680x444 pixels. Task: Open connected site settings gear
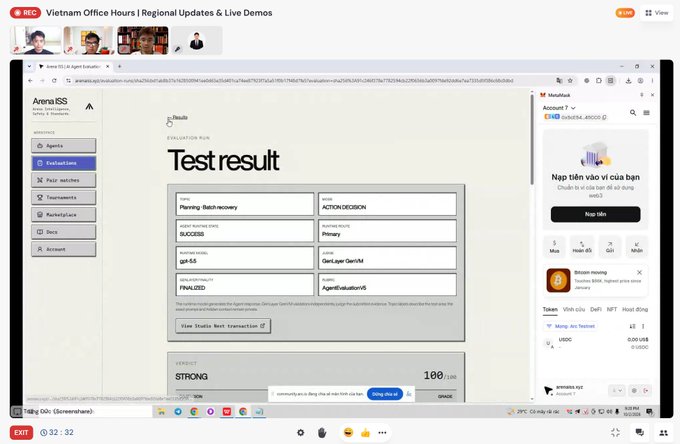tap(634, 391)
